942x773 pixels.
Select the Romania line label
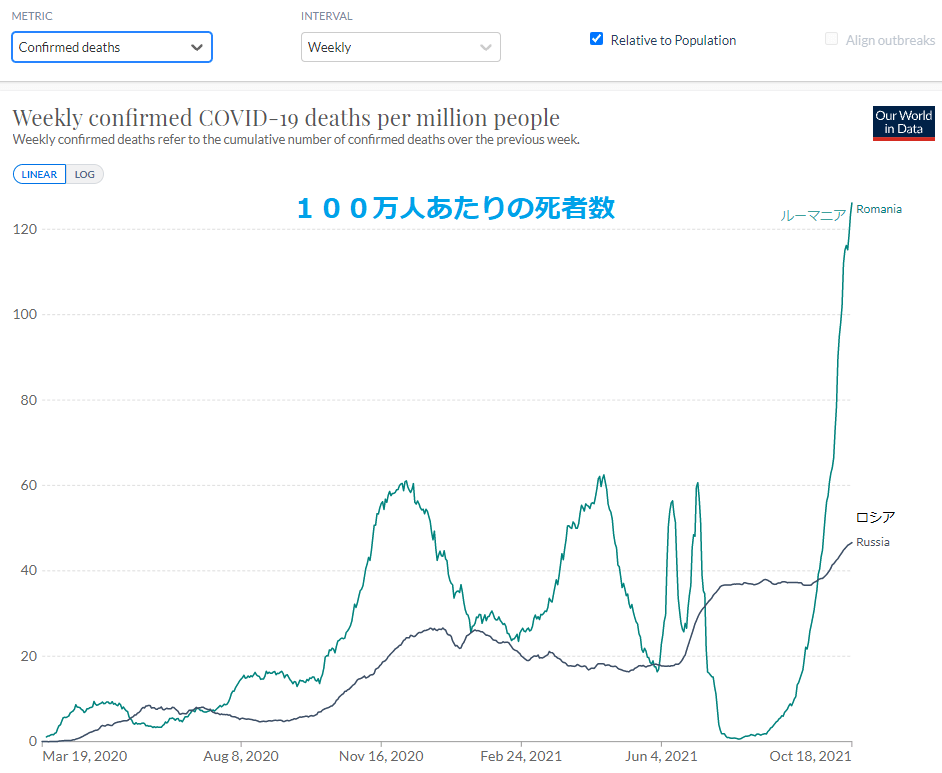click(x=878, y=209)
